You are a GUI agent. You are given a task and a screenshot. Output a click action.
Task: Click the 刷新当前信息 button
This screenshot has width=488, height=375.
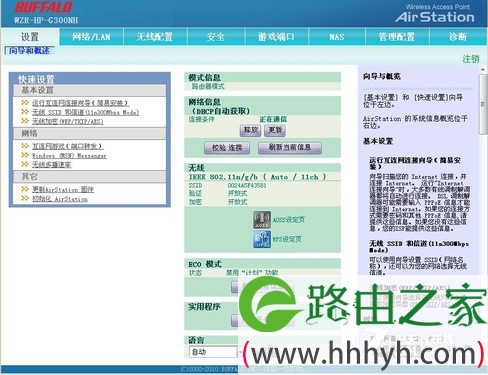click(x=290, y=148)
